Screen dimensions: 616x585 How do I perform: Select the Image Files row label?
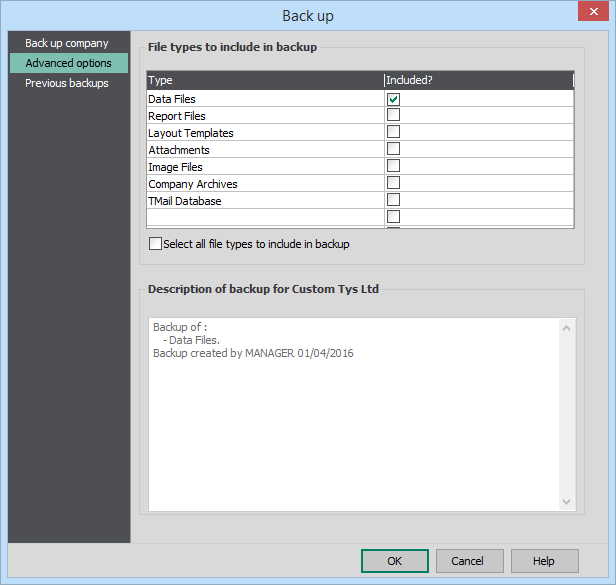(175, 167)
